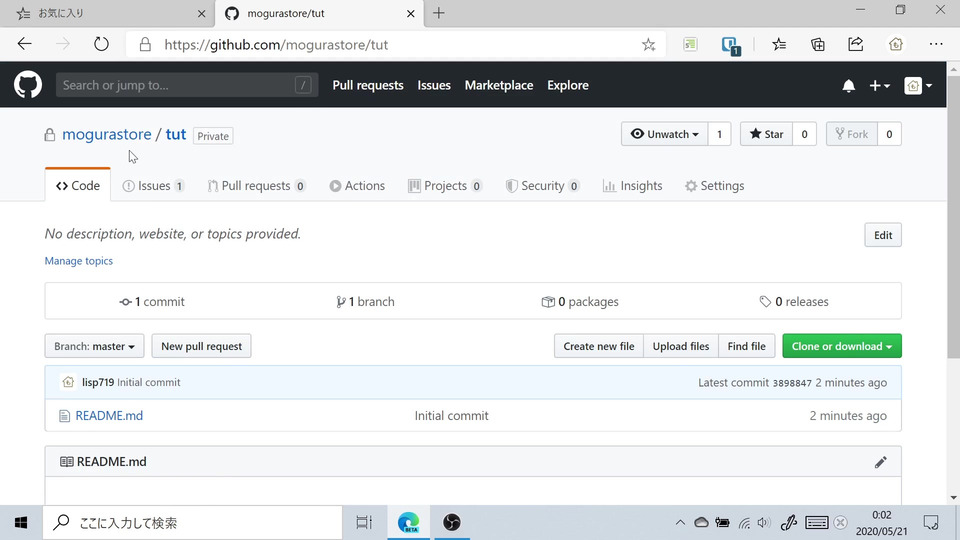
Task: Click Find file button
Action: 746,346
